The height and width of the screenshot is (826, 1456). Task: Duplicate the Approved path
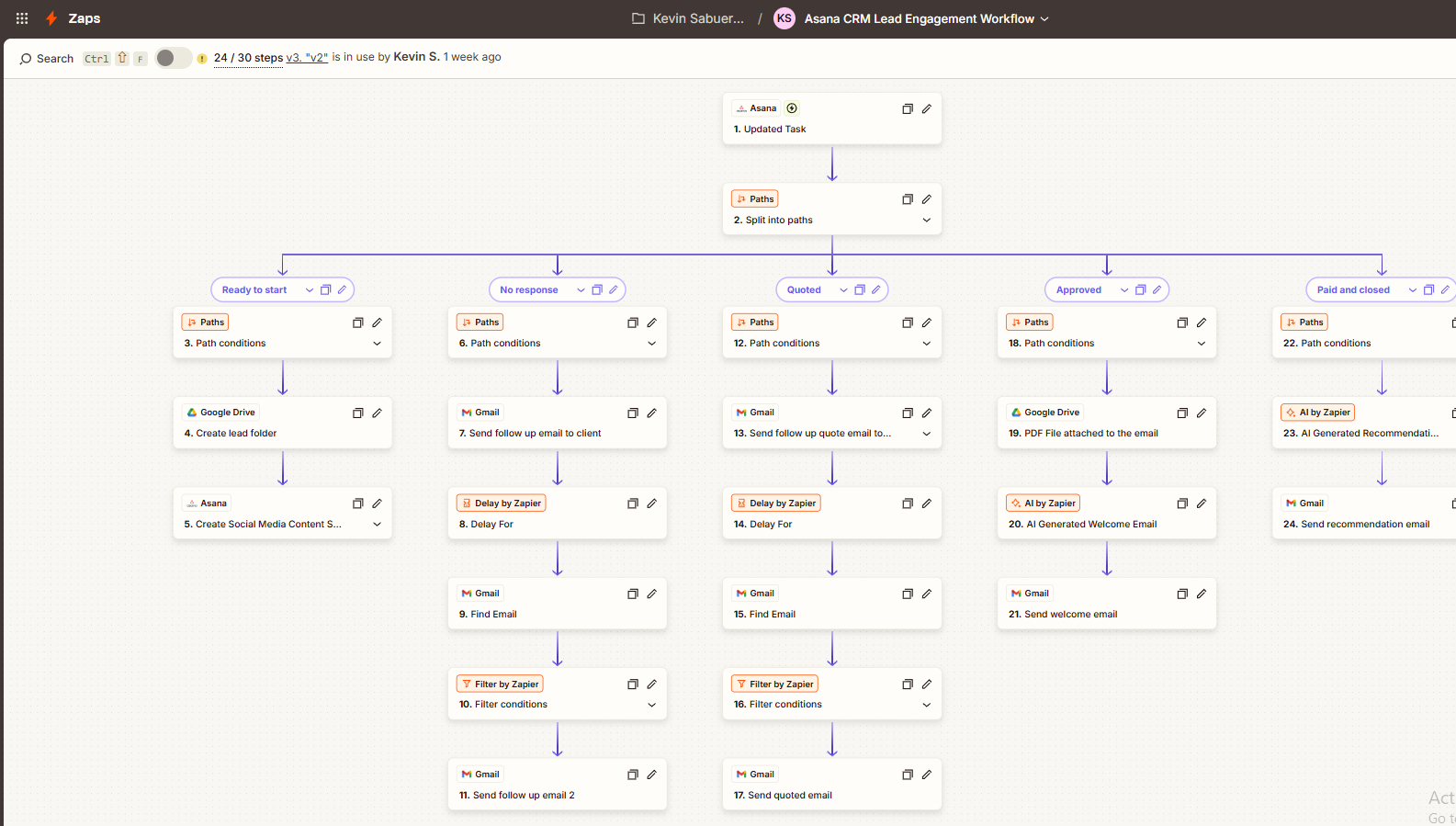pyautogui.click(x=1141, y=290)
